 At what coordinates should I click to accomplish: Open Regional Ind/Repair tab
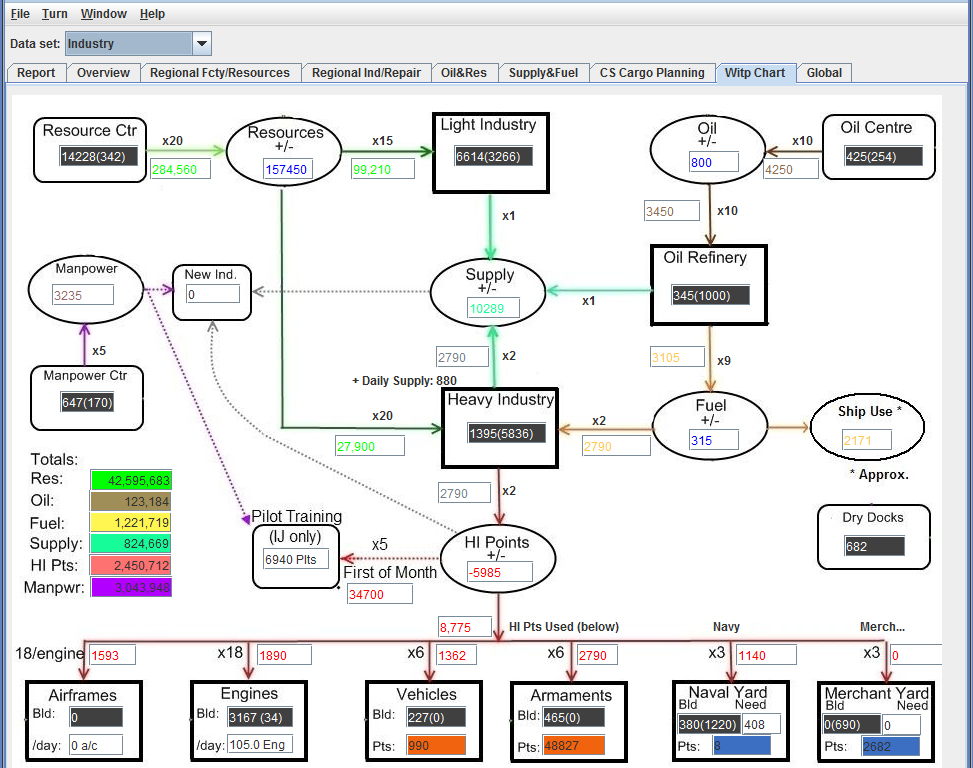pos(366,73)
